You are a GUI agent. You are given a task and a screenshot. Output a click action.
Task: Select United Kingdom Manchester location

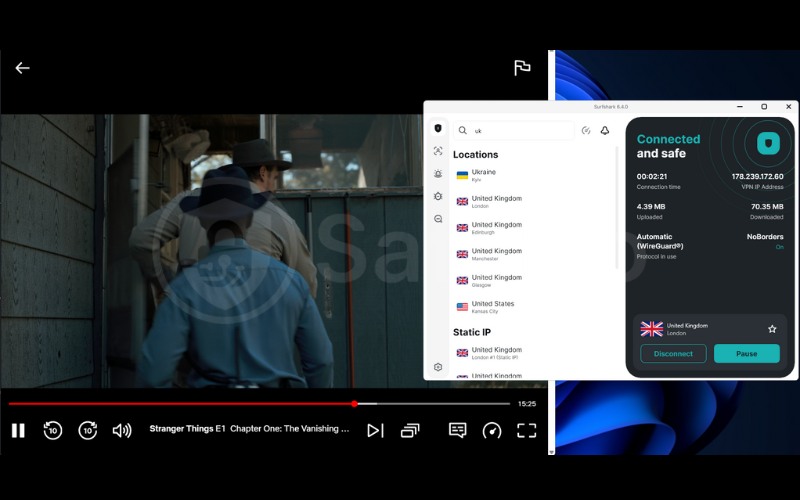tap(533, 254)
